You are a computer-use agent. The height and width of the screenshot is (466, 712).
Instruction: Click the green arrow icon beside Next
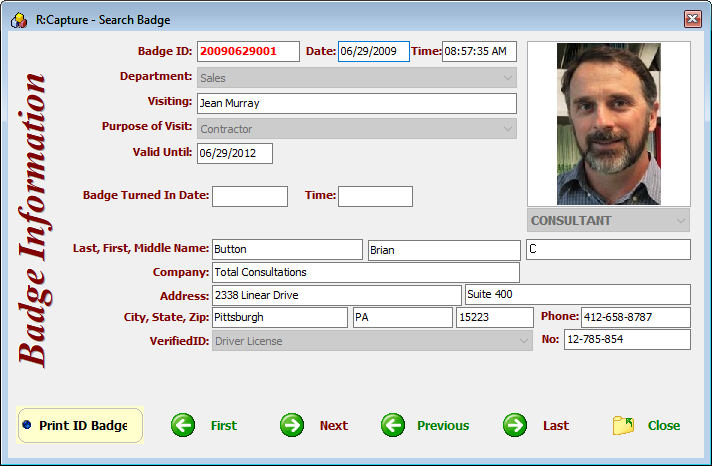pos(292,425)
